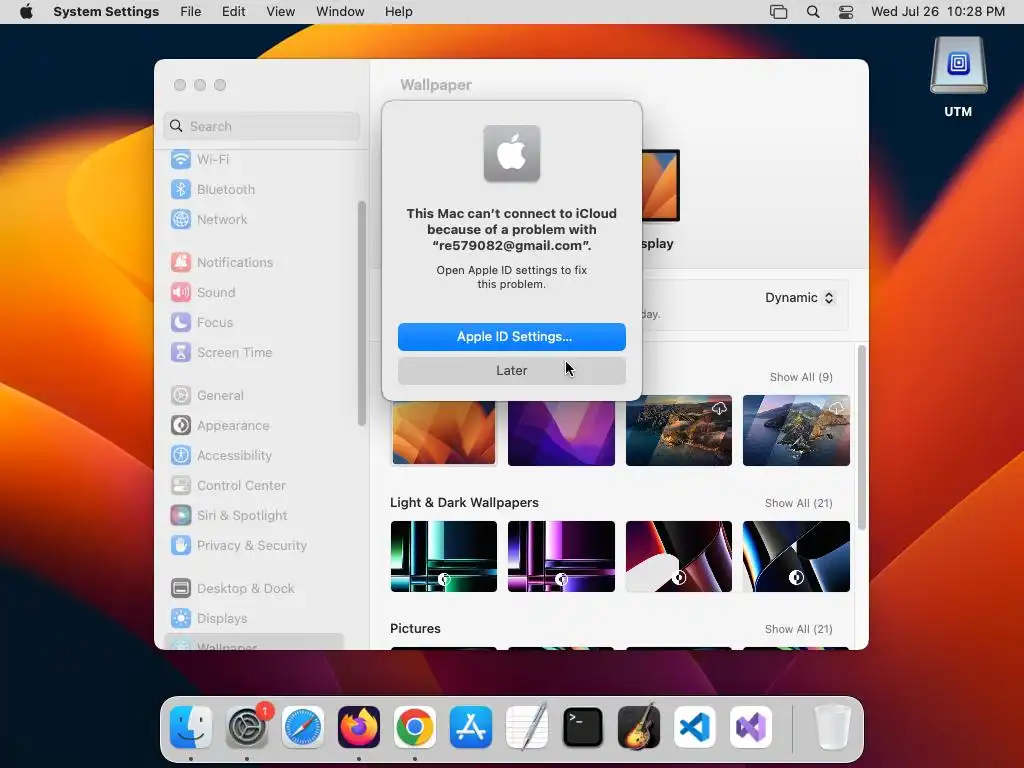Open the Trash in the Dock
1024x768 pixels.
[833, 727]
